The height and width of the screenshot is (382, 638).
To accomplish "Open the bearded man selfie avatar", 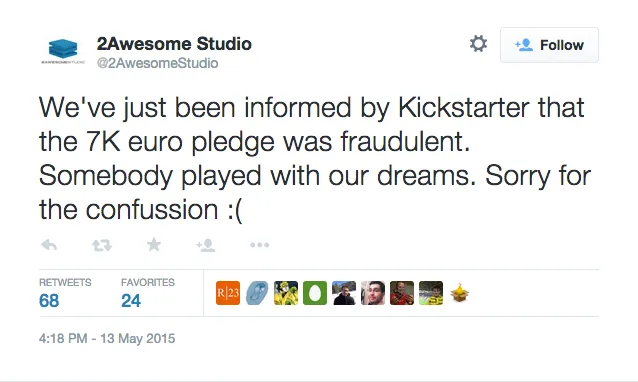I will pyautogui.click(x=373, y=293).
